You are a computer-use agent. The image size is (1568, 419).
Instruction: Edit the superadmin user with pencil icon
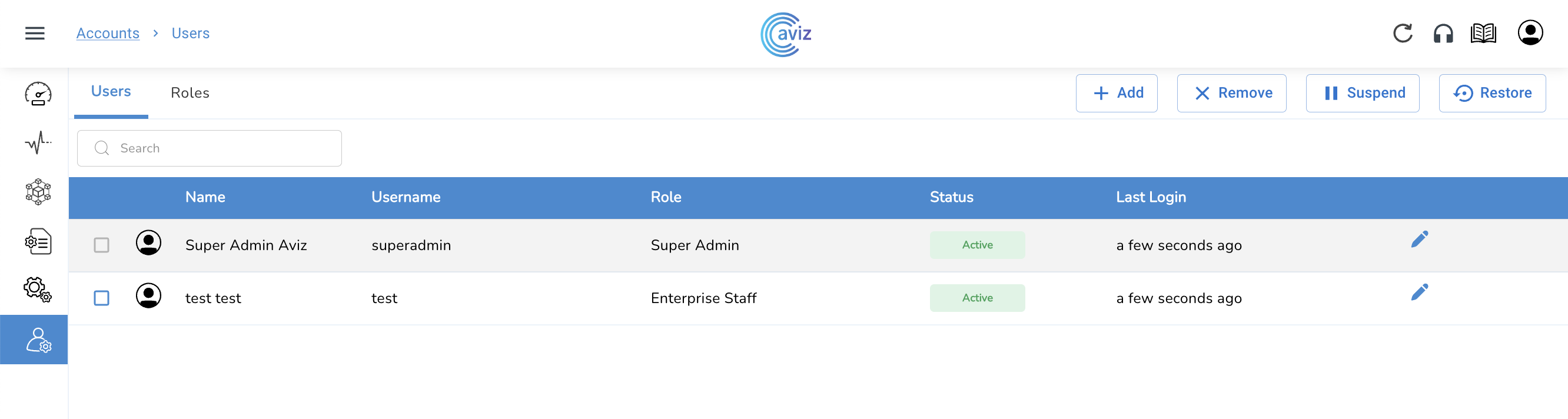pos(1419,240)
